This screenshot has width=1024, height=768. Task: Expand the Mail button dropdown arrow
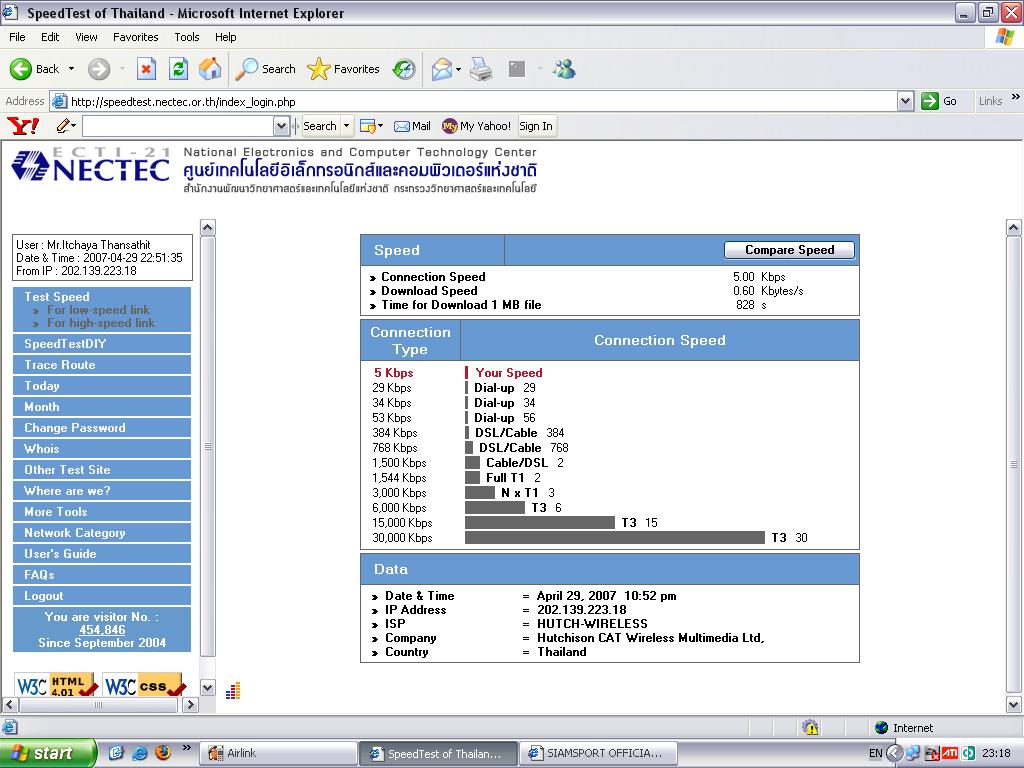coord(458,69)
